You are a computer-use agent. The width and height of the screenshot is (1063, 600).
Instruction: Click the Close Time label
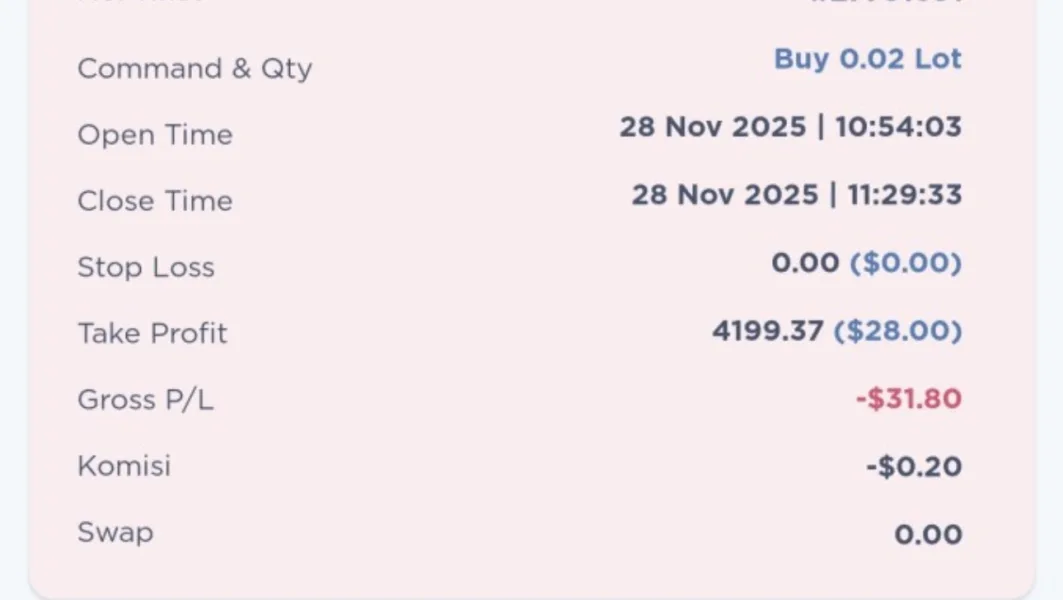click(x=155, y=201)
